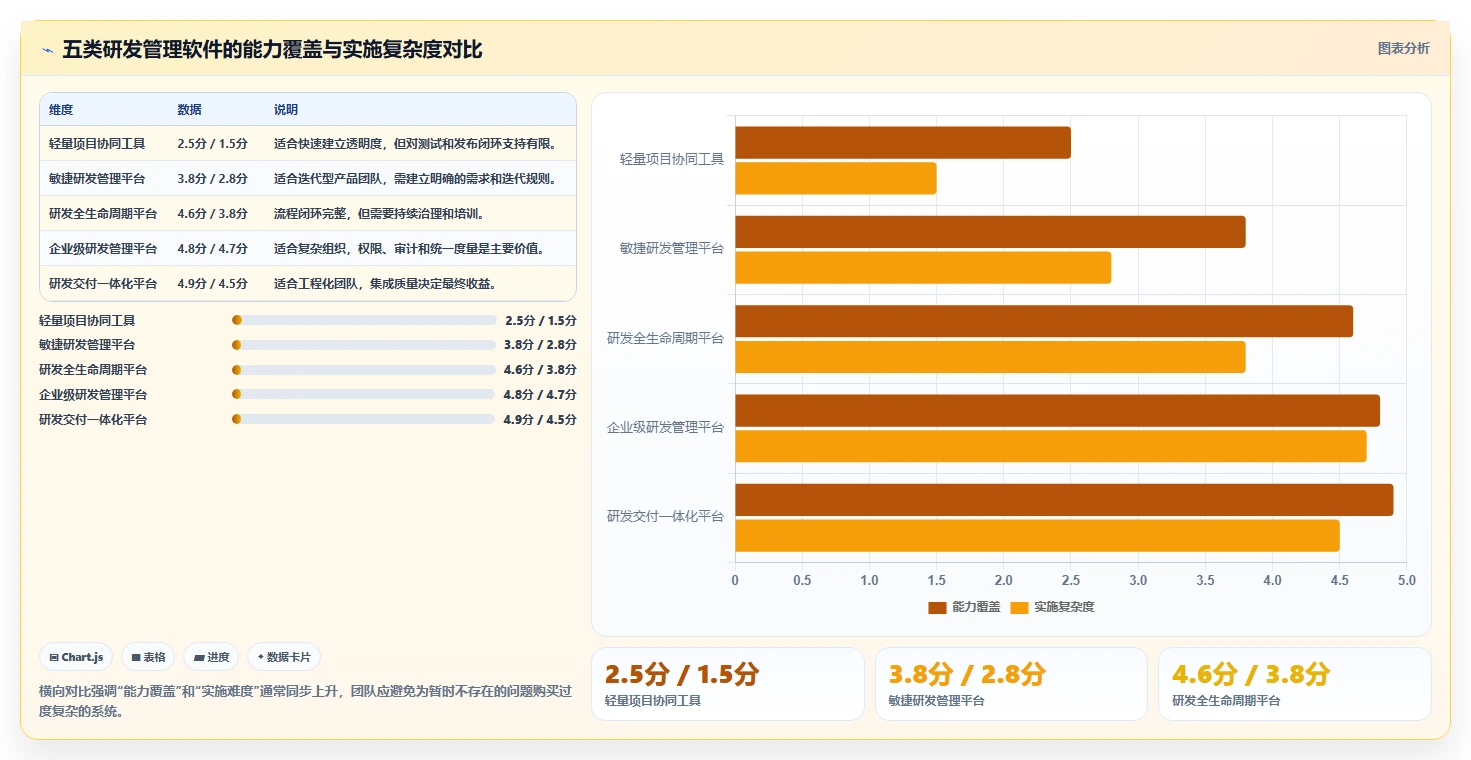This screenshot has height=760, width=1471.
Task: Click the 数据 column header
Action: (189, 110)
